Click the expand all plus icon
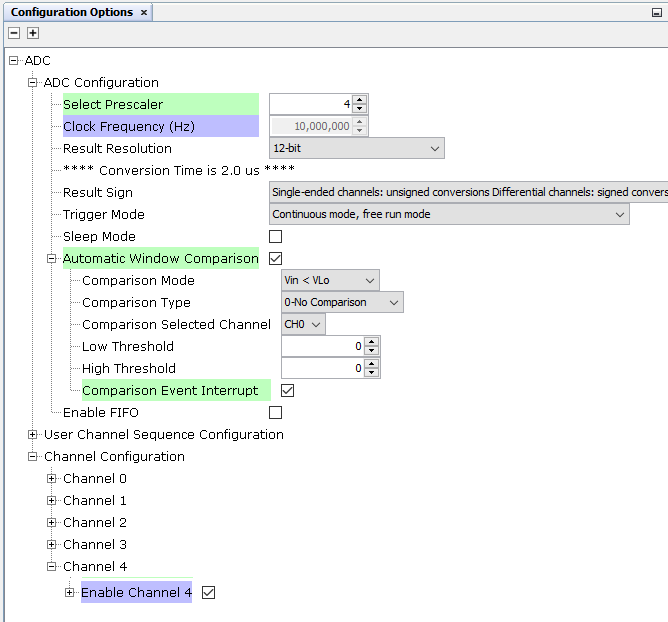 [32, 33]
